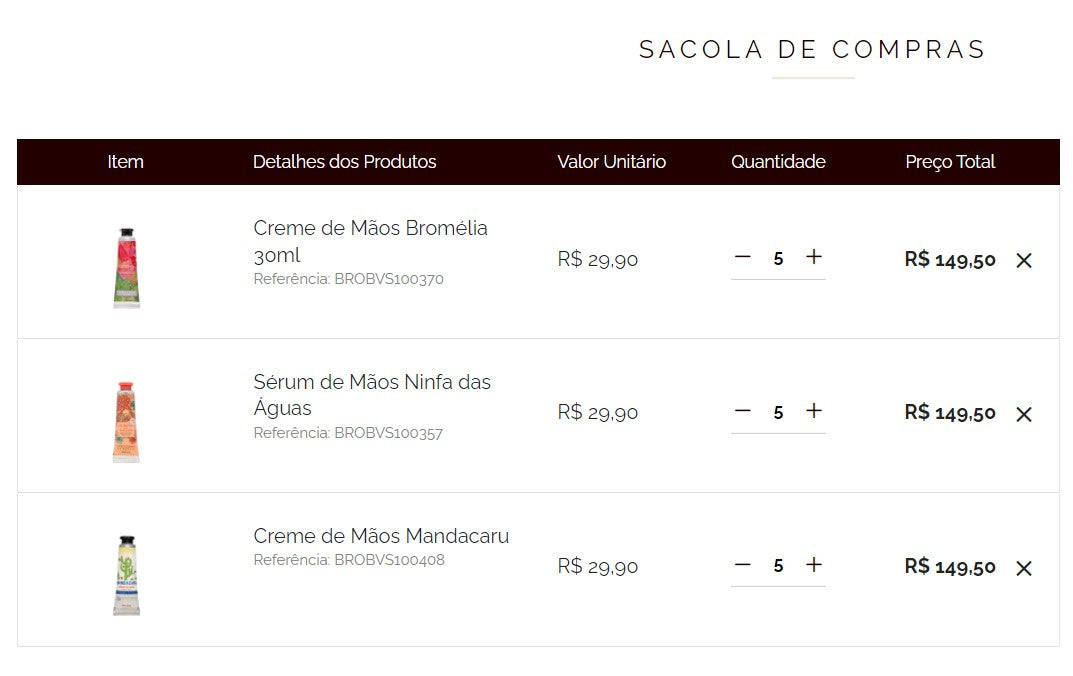Increase quantity of Creme de Mãos Bromélia

(x=814, y=257)
